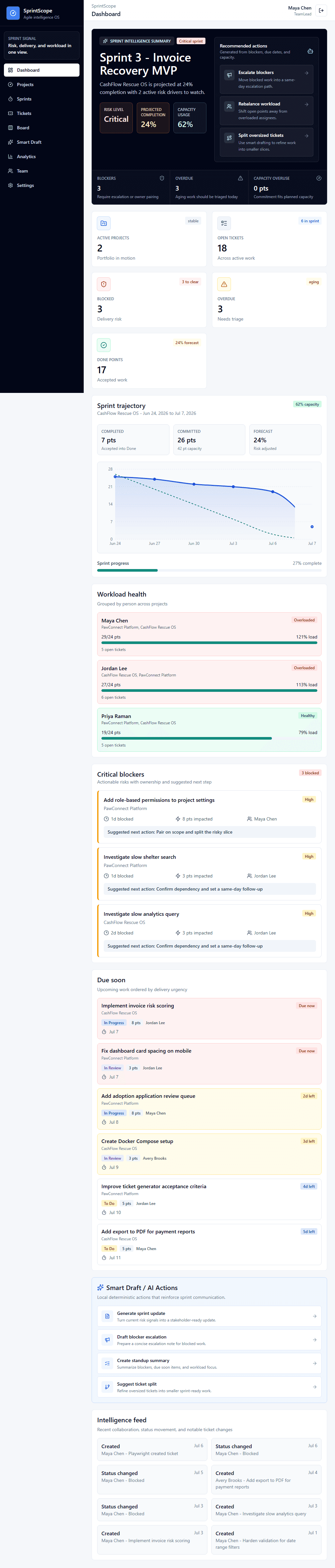Run Create standup summary action
Image resolution: width=335 pixels, height=1568 pixels.
209,1363
